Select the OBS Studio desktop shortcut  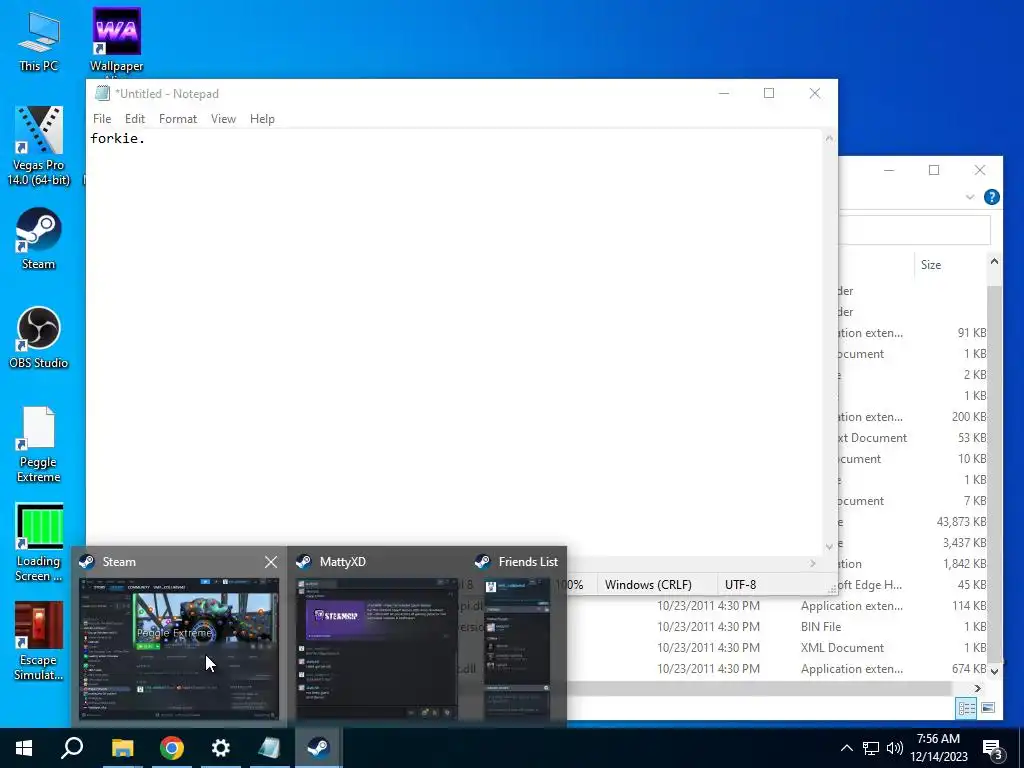[39, 338]
